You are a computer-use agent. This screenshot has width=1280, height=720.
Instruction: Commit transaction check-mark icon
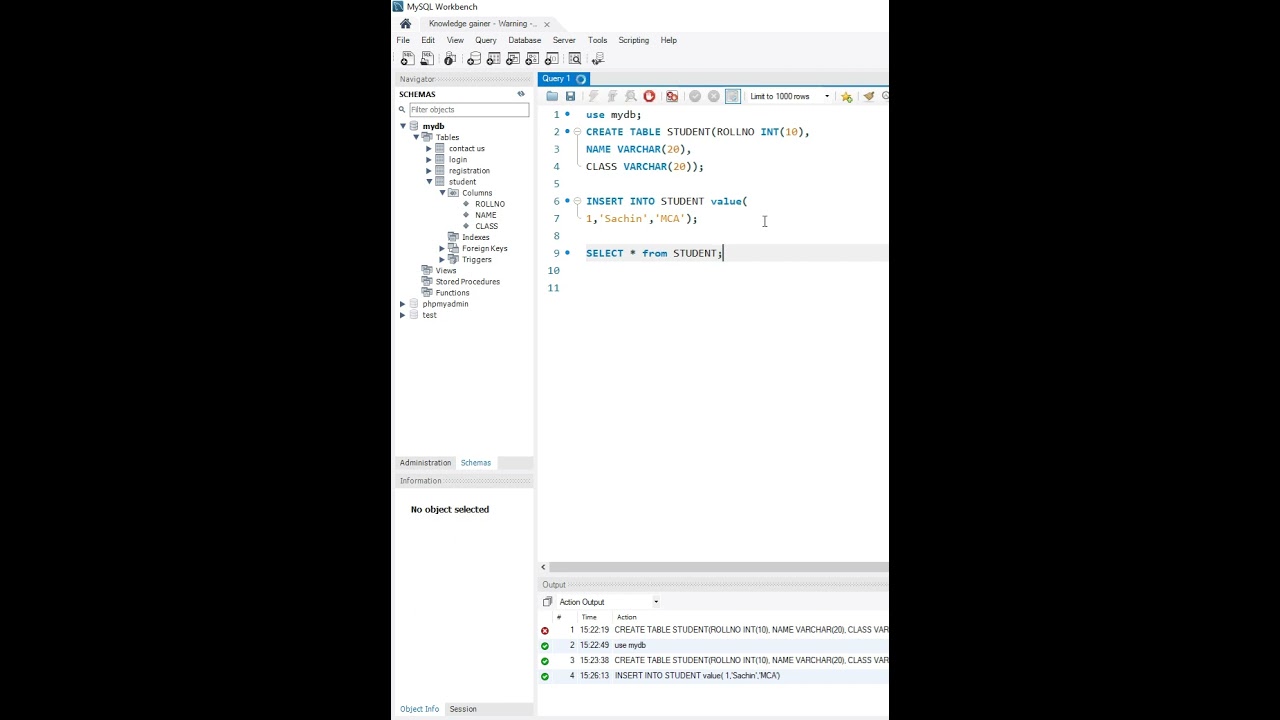click(x=695, y=96)
